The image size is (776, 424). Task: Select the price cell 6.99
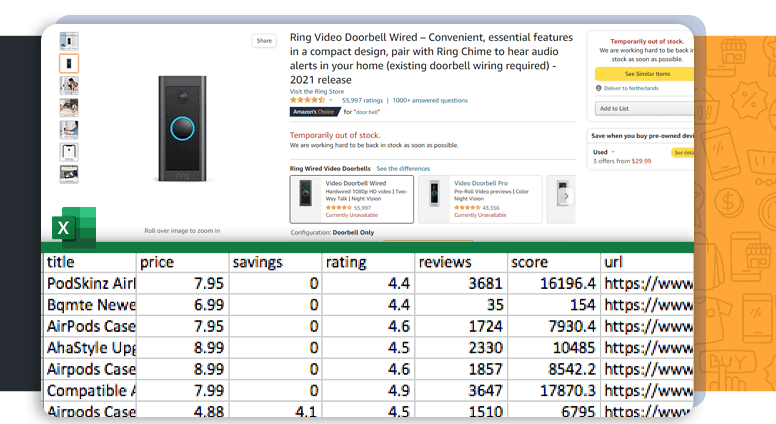point(183,305)
